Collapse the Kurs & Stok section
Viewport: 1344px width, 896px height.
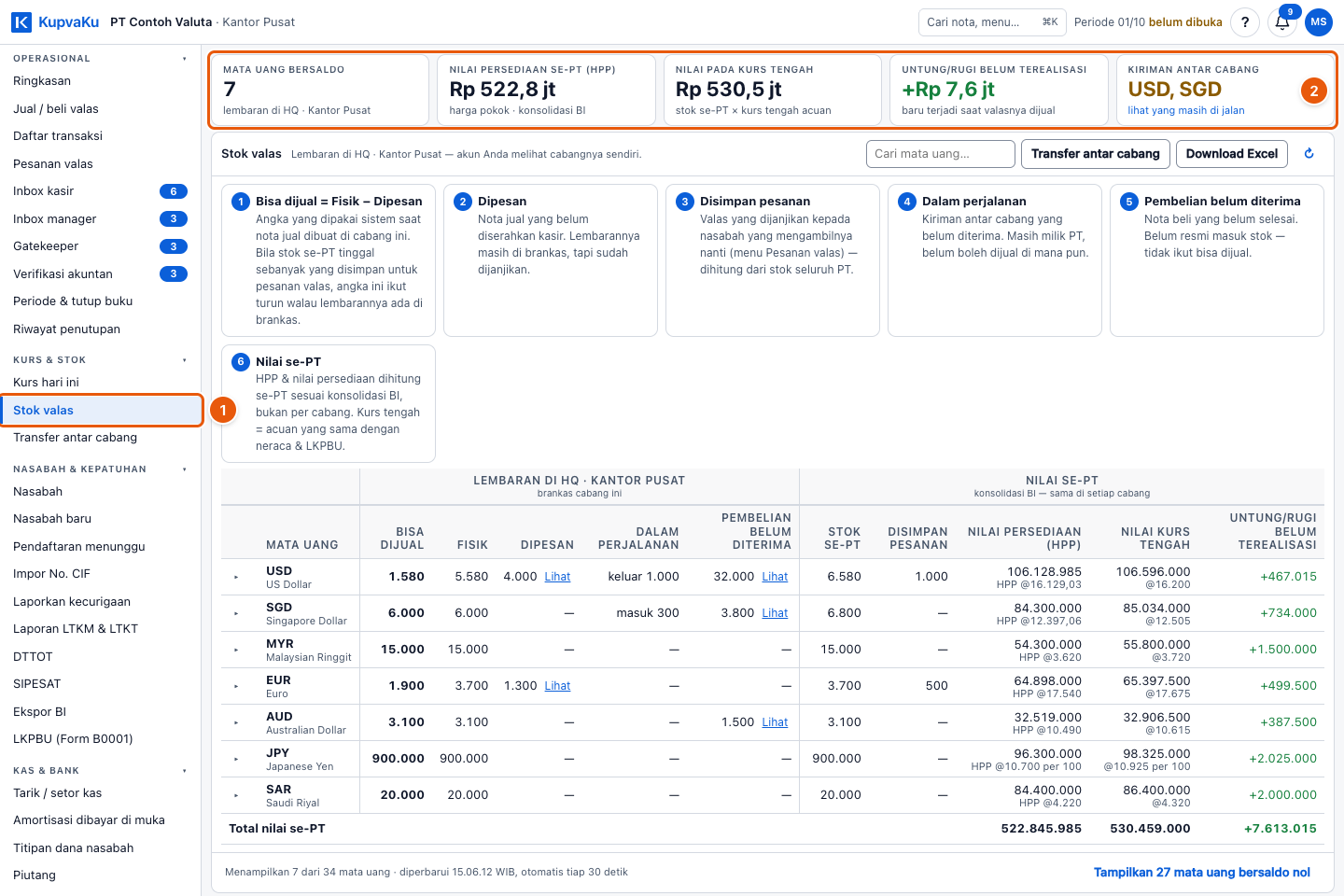coord(185,360)
